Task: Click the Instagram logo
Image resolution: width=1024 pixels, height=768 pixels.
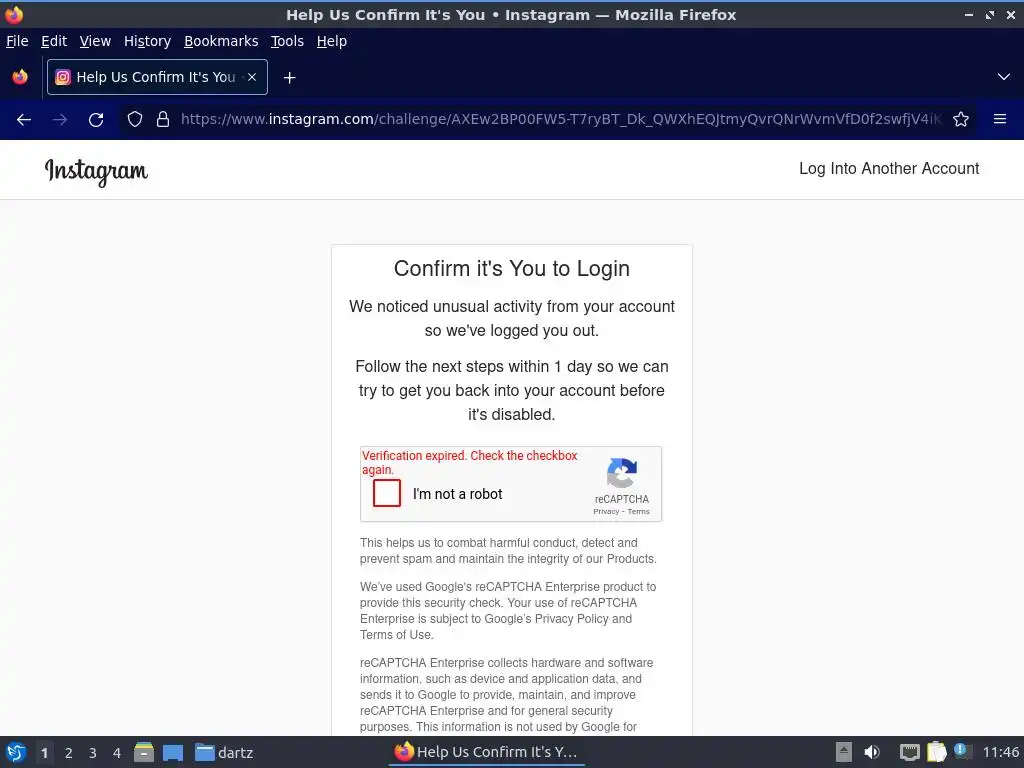Action: 96,172
